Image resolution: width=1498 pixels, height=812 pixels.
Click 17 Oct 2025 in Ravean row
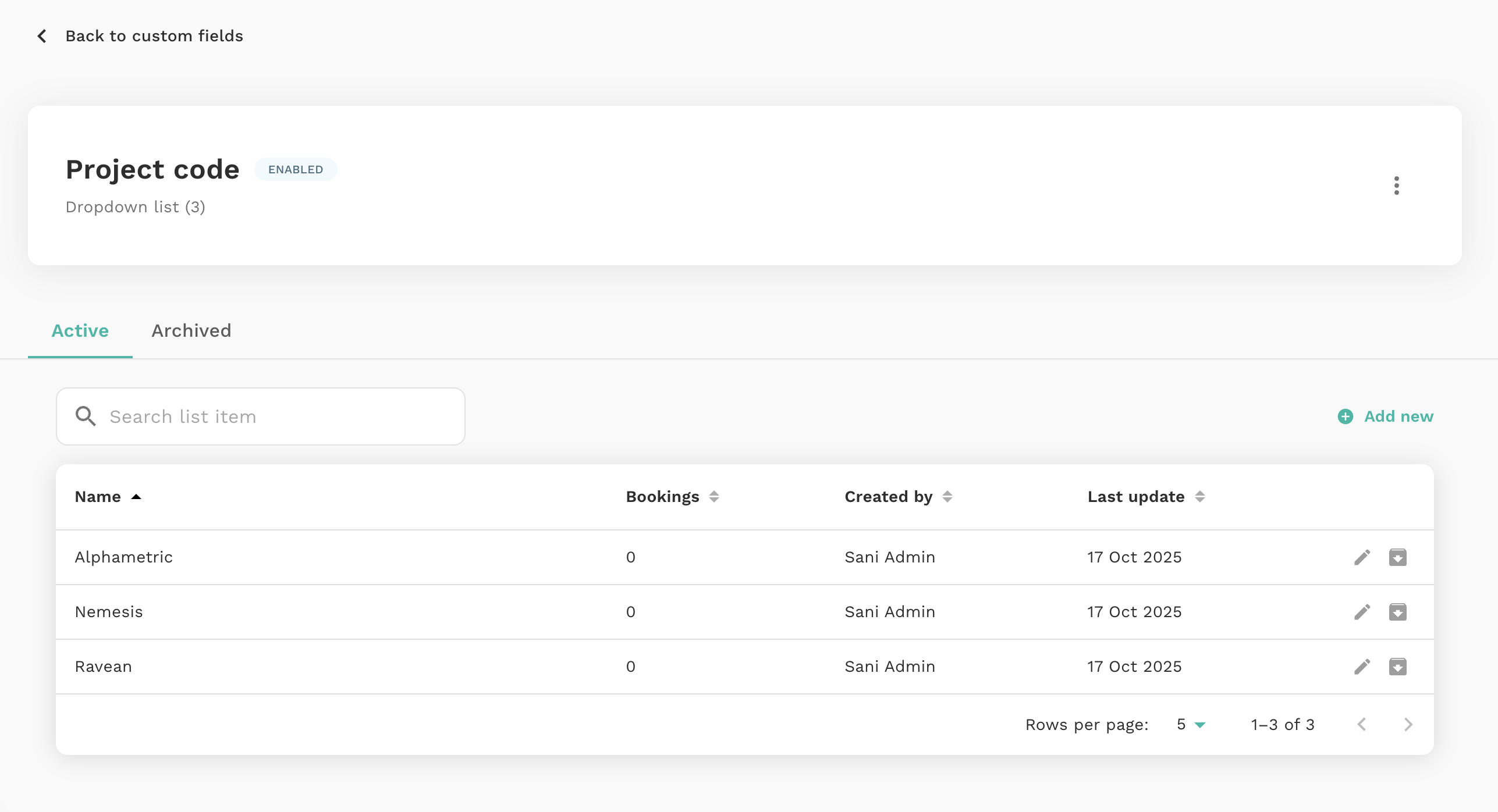[x=1135, y=667]
